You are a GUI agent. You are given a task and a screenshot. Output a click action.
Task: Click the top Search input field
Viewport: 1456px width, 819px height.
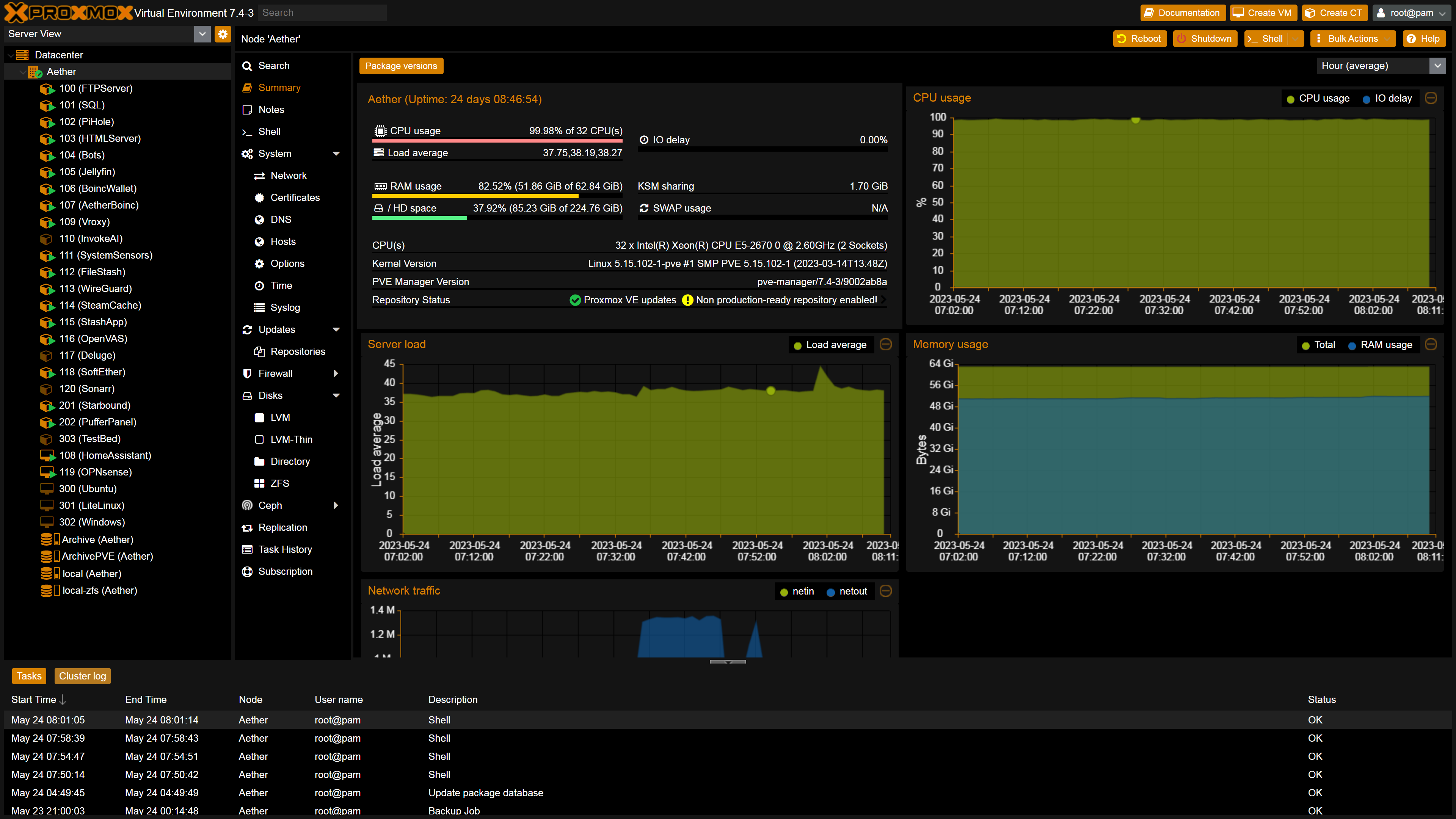322,13
